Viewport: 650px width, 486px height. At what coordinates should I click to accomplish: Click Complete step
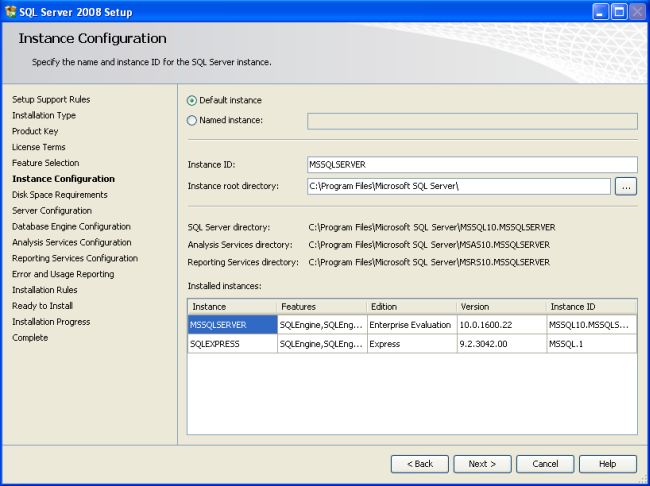[x=30, y=338]
